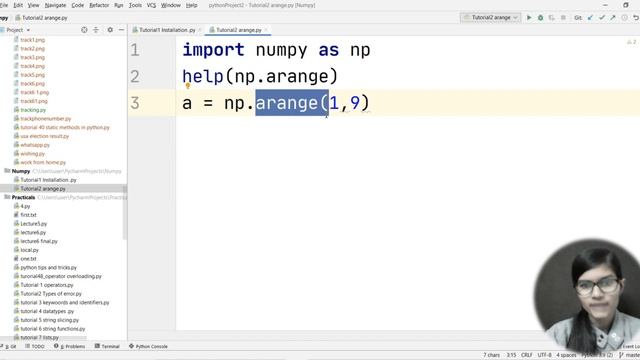Collapse the Numpy project folder

[7, 171]
